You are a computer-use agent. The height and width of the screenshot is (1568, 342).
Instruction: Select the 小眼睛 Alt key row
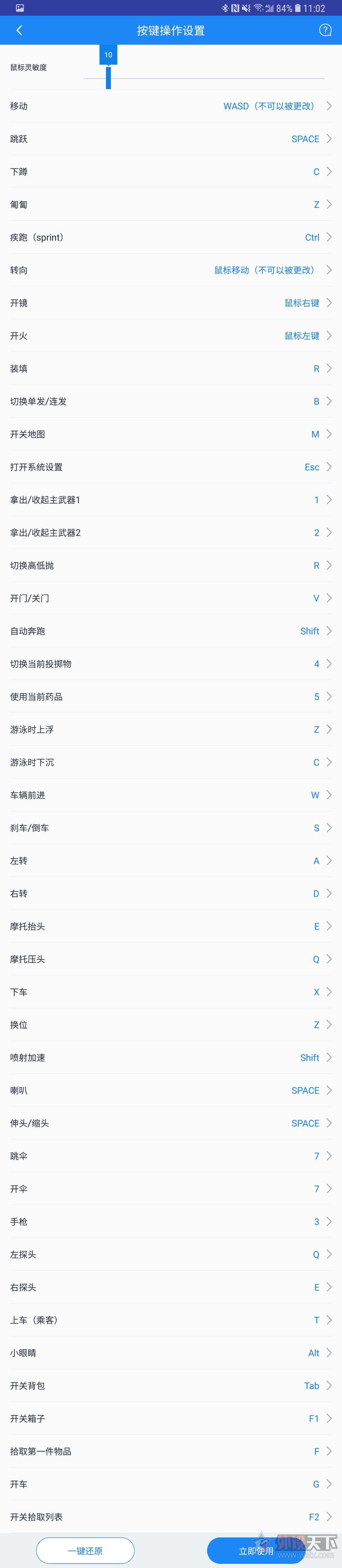(170, 1353)
